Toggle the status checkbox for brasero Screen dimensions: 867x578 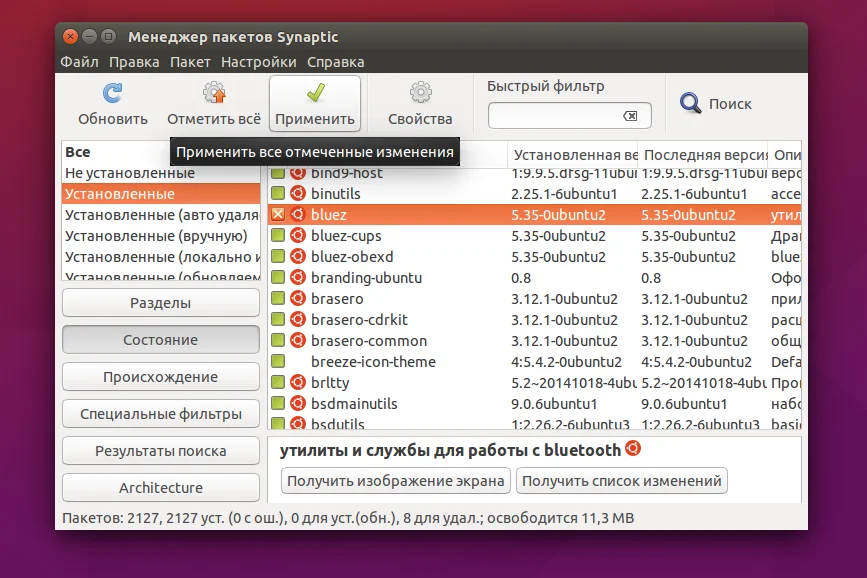(x=278, y=298)
